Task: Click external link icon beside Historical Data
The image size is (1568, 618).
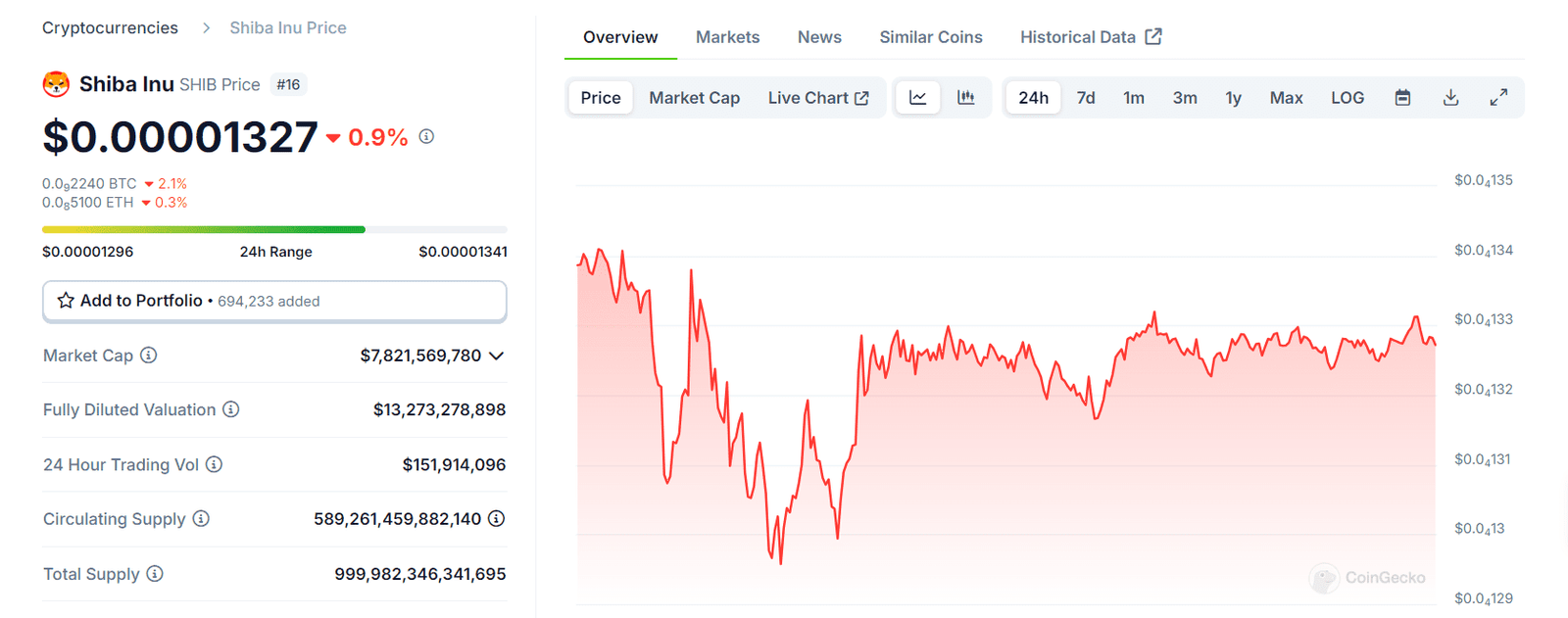Action: (1153, 36)
